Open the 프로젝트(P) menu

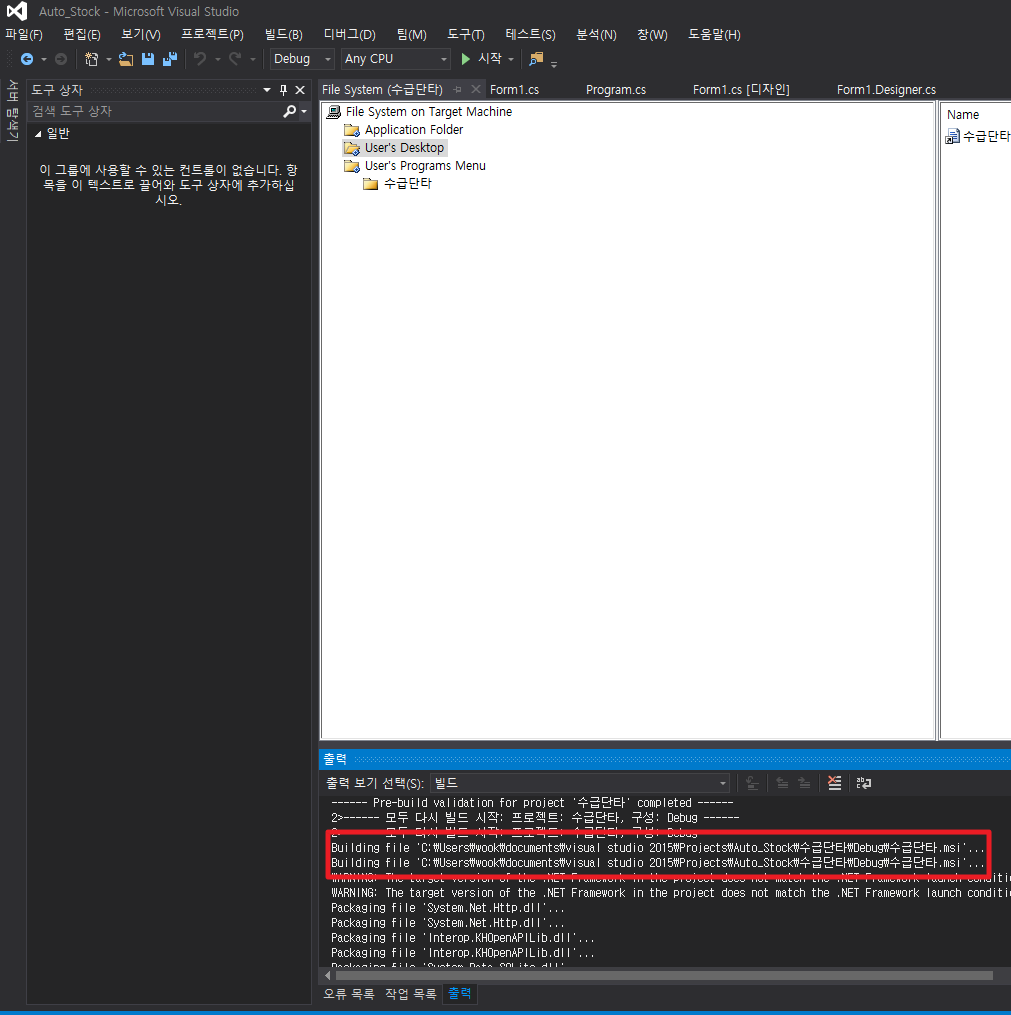[212, 35]
